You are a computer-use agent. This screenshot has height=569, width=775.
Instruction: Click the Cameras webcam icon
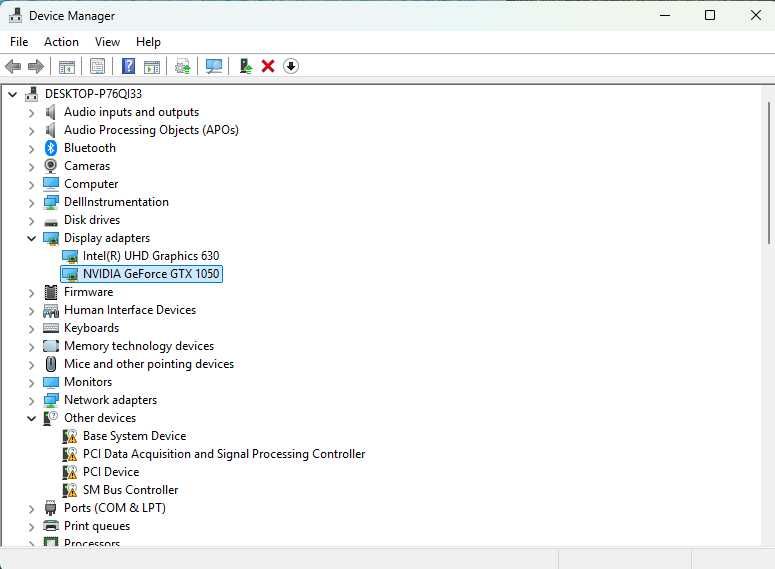tap(50, 166)
